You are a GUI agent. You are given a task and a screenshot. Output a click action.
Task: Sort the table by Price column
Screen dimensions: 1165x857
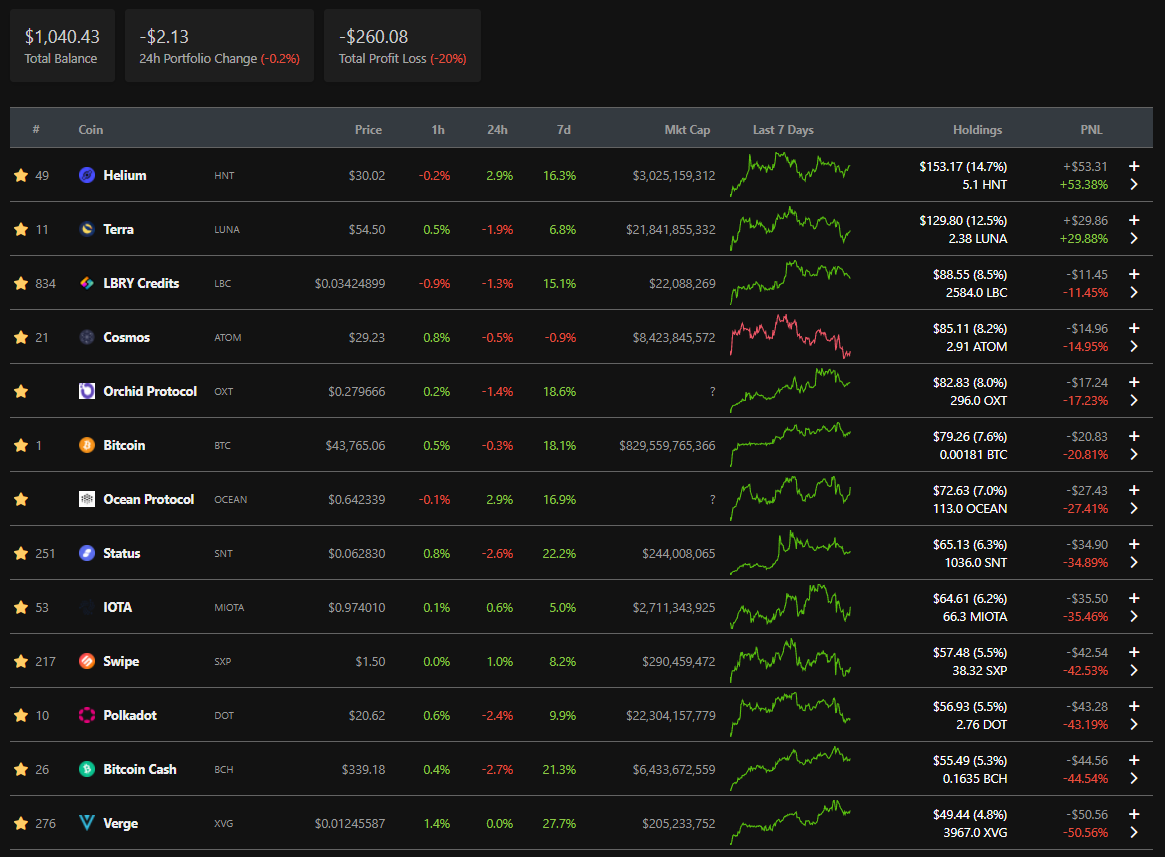click(x=369, y=129)
